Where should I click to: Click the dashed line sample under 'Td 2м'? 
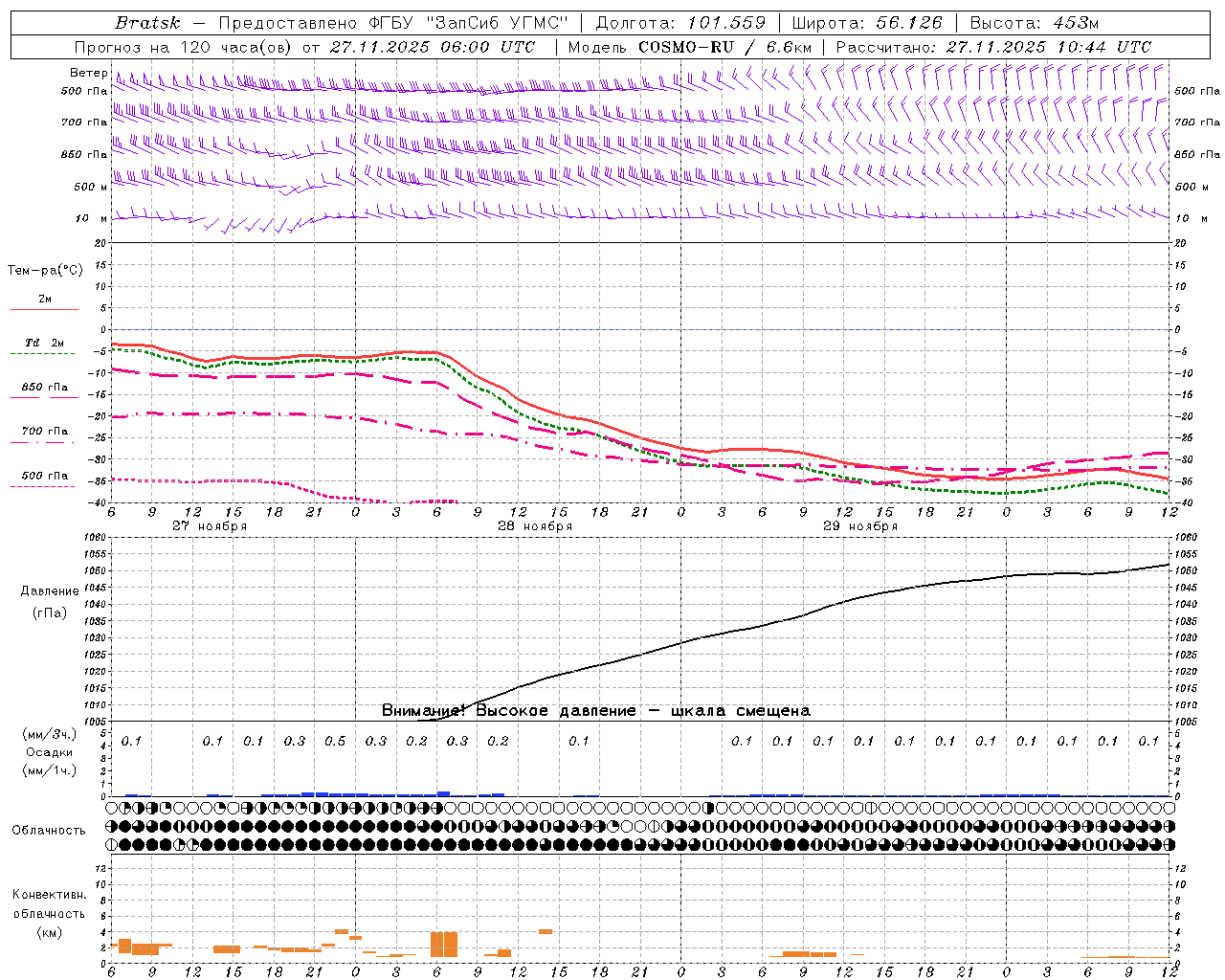pyautogui.click(x=43, y=354)
